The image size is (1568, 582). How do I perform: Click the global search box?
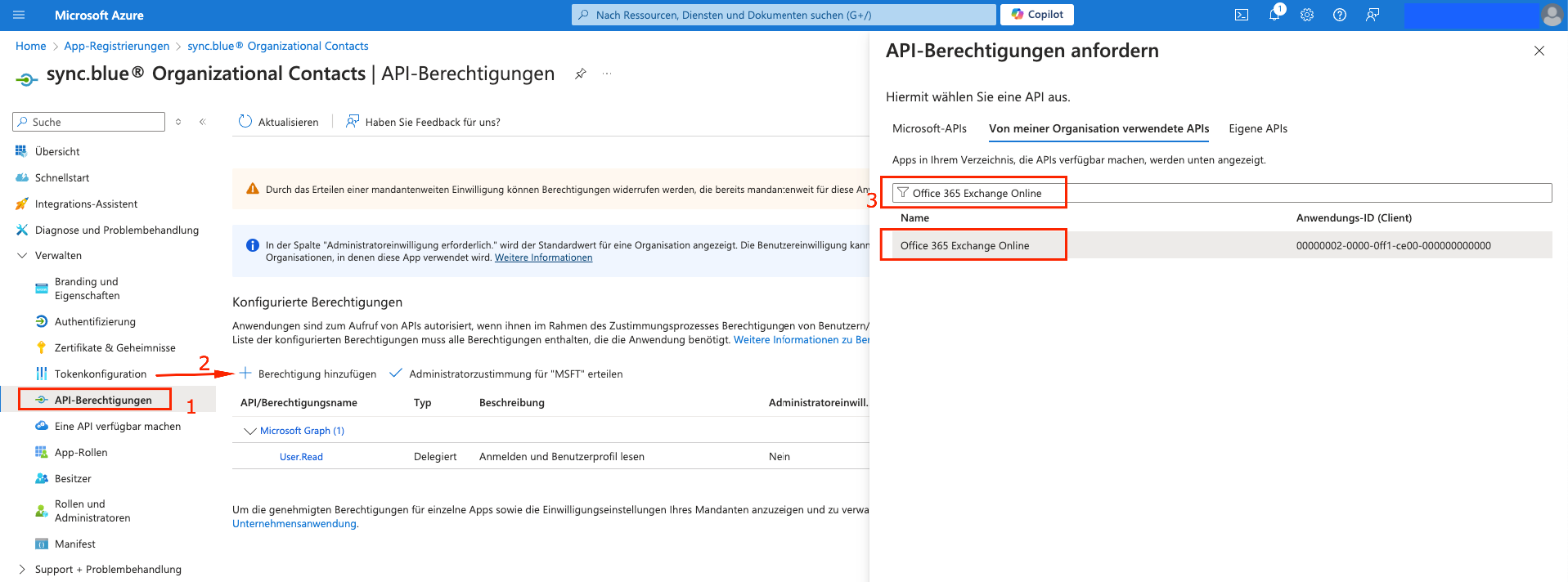click(784, 15)
